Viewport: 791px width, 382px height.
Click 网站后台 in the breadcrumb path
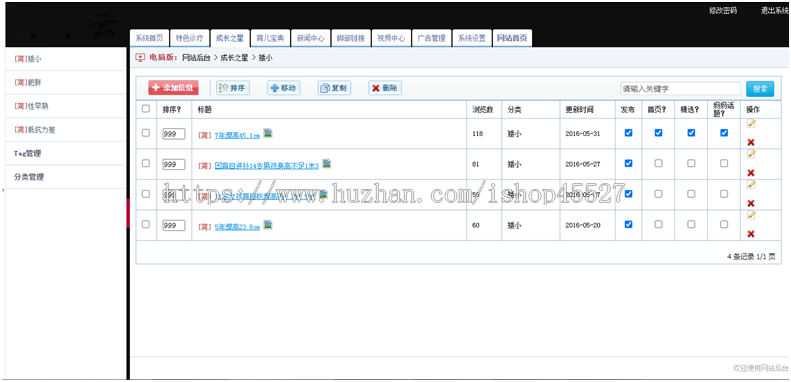pyautogui.click(x=196, y=58)
